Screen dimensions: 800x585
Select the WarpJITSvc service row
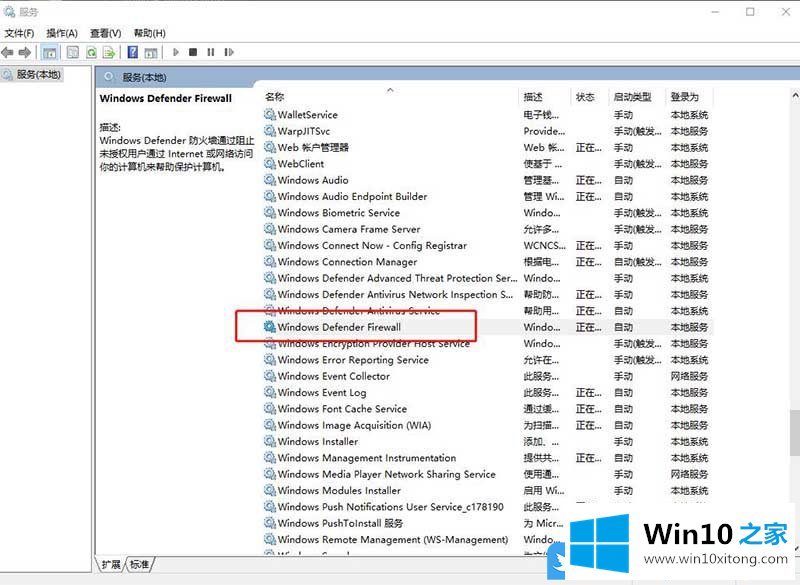pyautogui.click(x=487, y=131)
